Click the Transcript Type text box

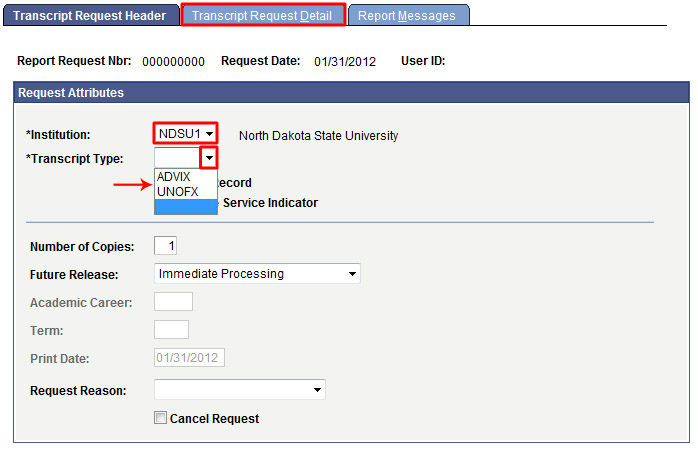(177, 158)
